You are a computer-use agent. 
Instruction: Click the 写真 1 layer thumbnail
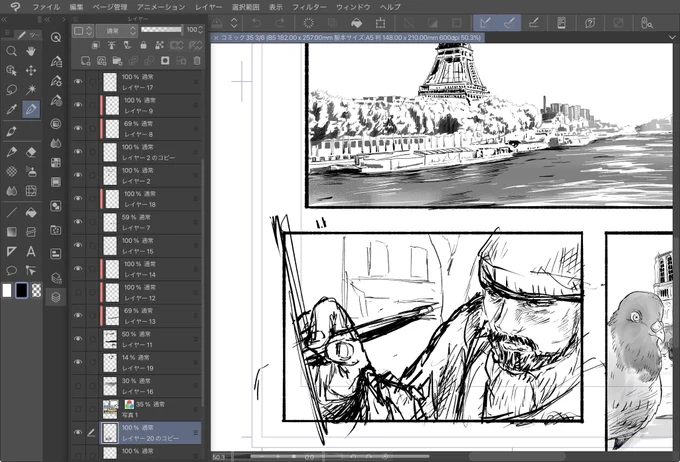coord(111,409)
